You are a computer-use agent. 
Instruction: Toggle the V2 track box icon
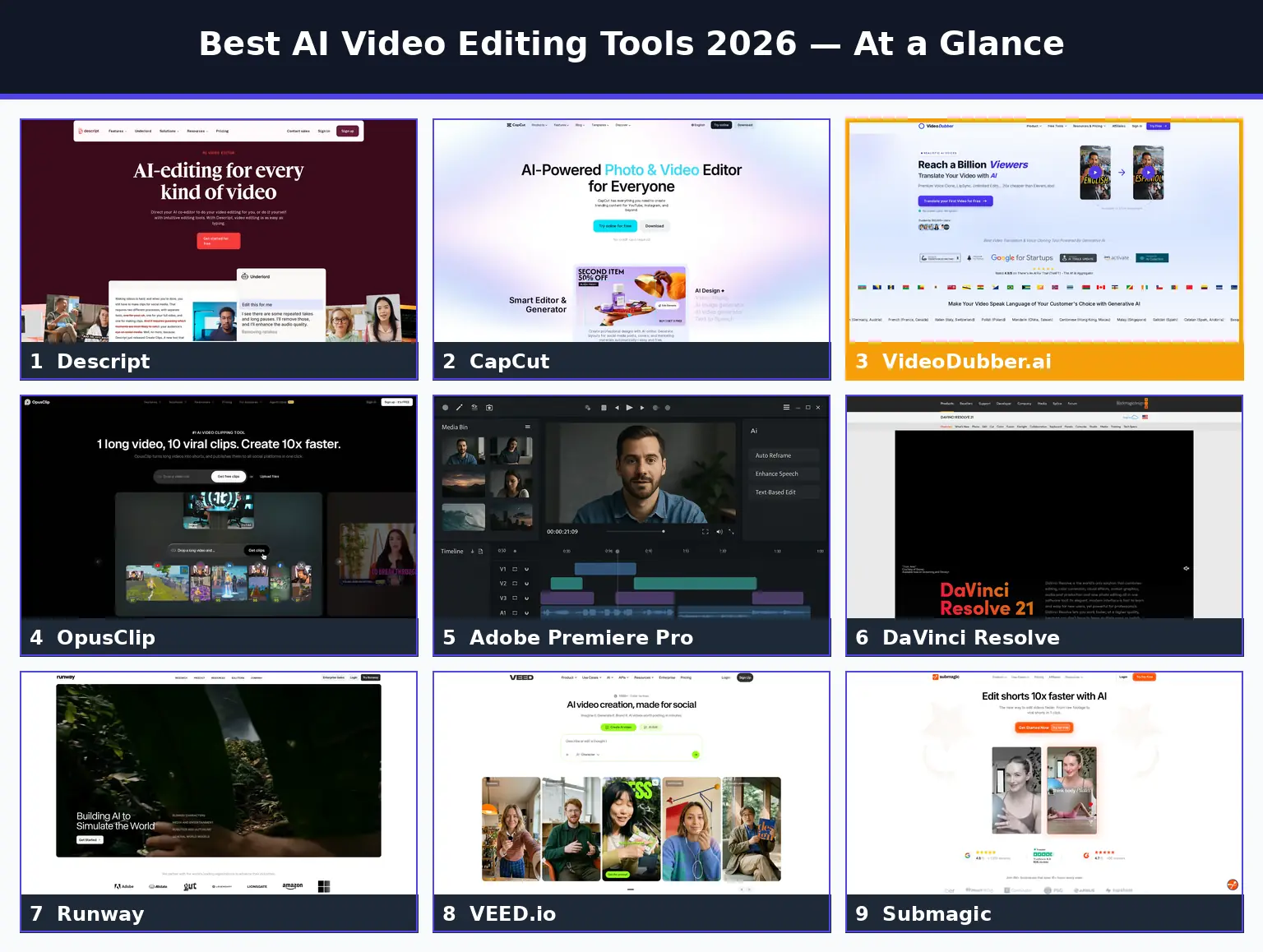(515, 584)
